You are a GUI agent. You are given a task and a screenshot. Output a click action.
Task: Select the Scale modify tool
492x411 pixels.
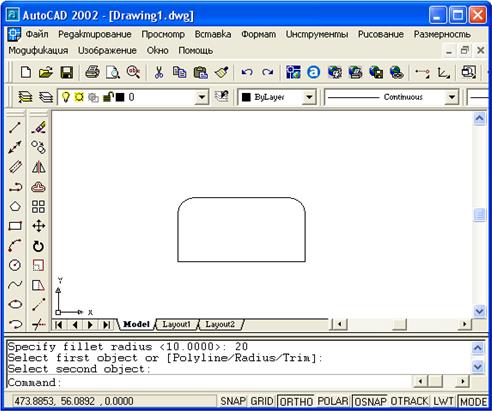[x=39, y=266]
